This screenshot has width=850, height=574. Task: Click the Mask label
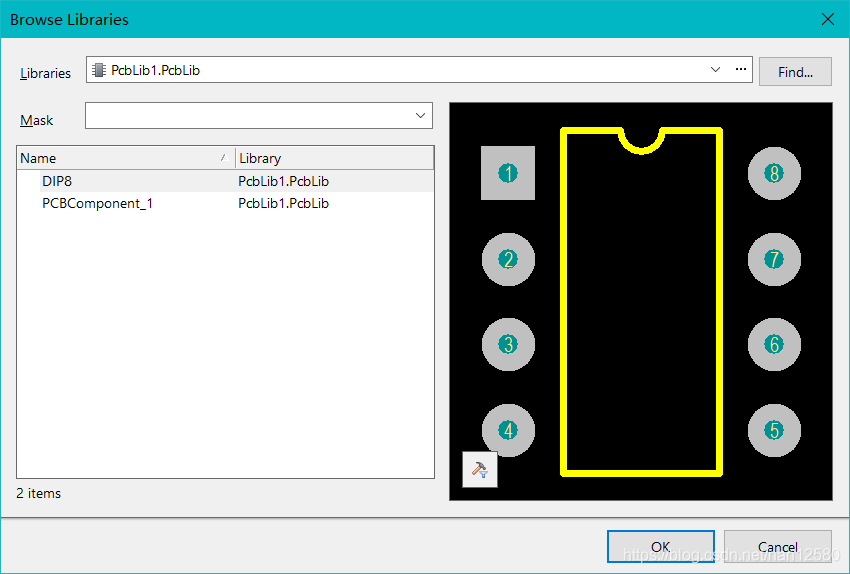point(36,120)
